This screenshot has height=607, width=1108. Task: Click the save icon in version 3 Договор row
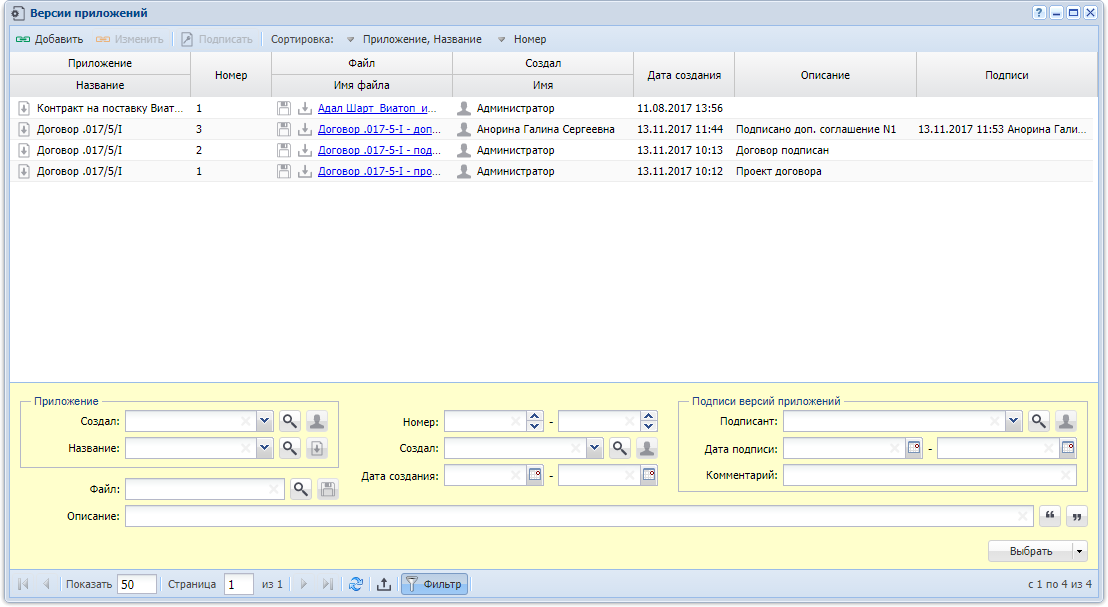[x=283, y=129]
